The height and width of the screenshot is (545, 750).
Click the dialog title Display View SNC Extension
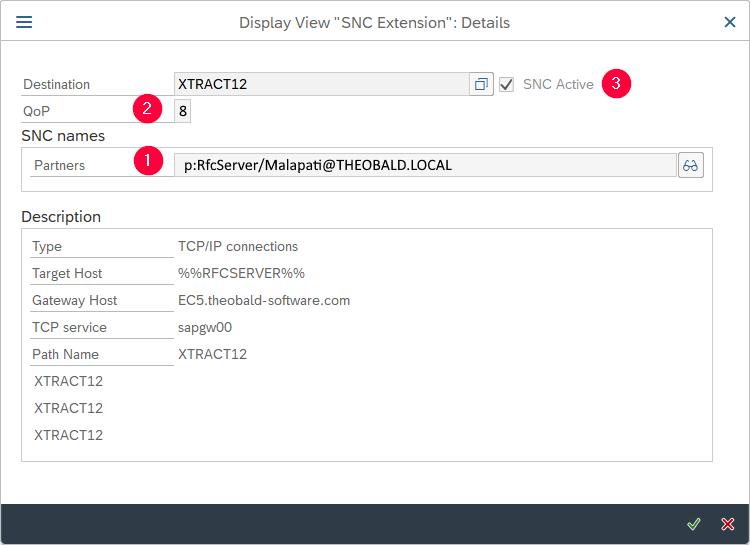coord(375,22)
